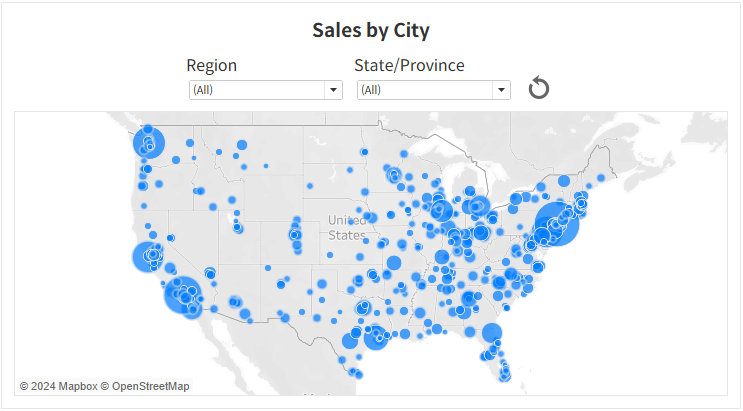743x411 pixels.
Task: Select the Denver bubble cluster in Colorado
Action: [295, 235]
